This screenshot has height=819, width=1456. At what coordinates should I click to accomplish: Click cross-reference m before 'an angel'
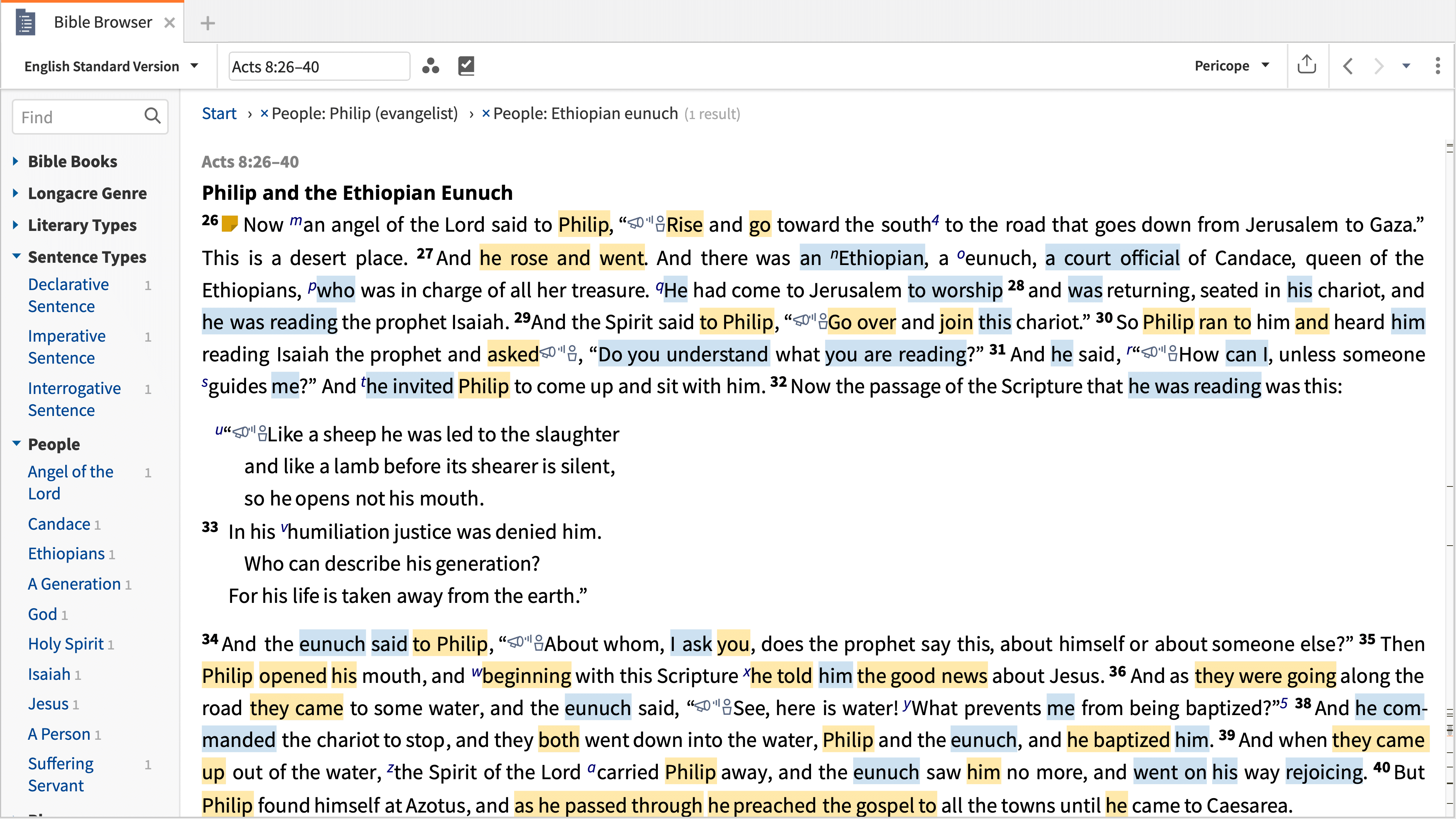click(296, 220)
